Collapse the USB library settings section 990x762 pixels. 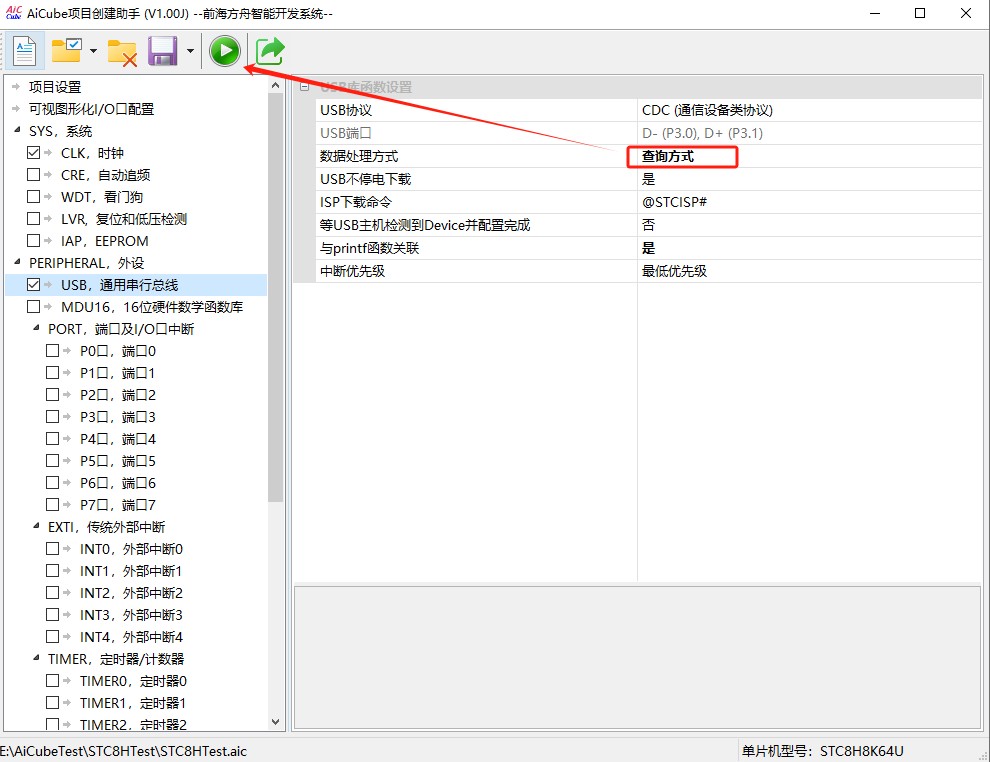[x=304, y=87]
